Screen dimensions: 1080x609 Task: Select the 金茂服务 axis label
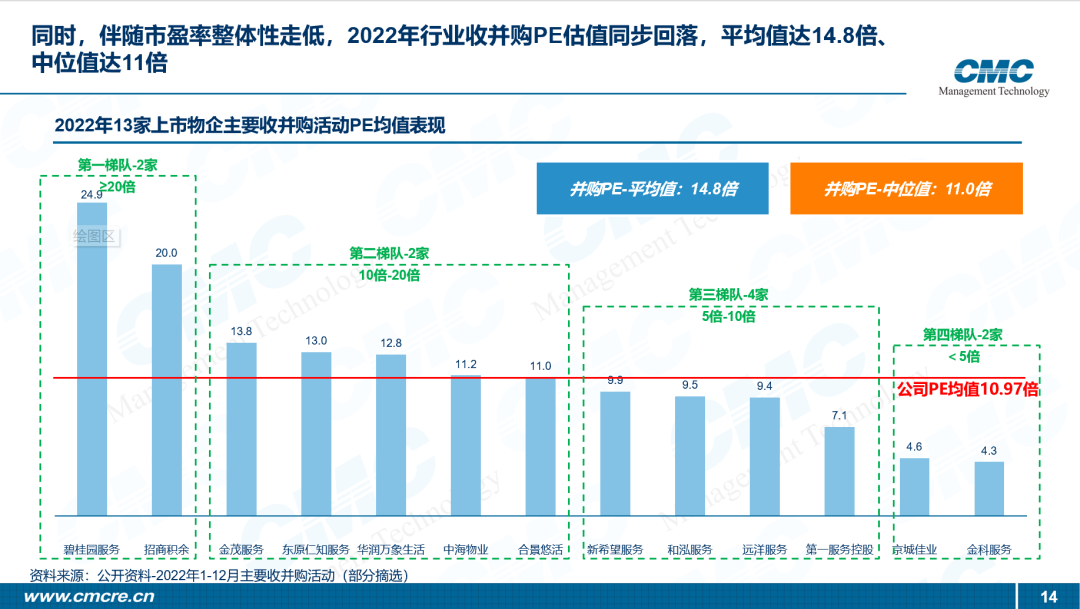tap(241, 550)
